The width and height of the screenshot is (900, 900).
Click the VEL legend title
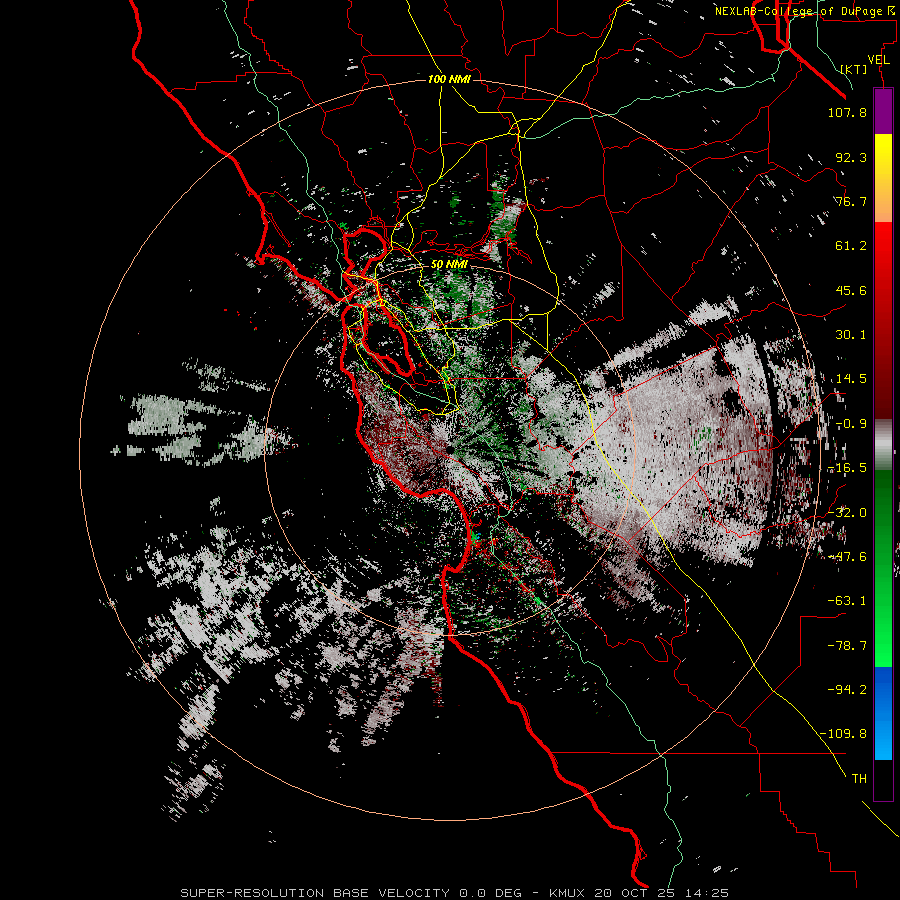coord(879,60)
